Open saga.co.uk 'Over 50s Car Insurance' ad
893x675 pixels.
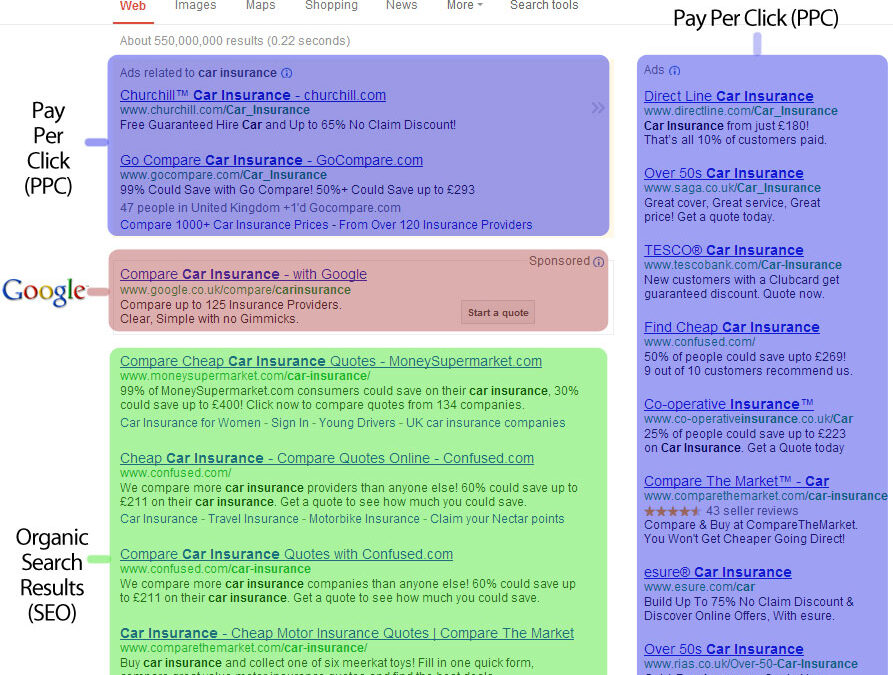[x=723, y=173]
